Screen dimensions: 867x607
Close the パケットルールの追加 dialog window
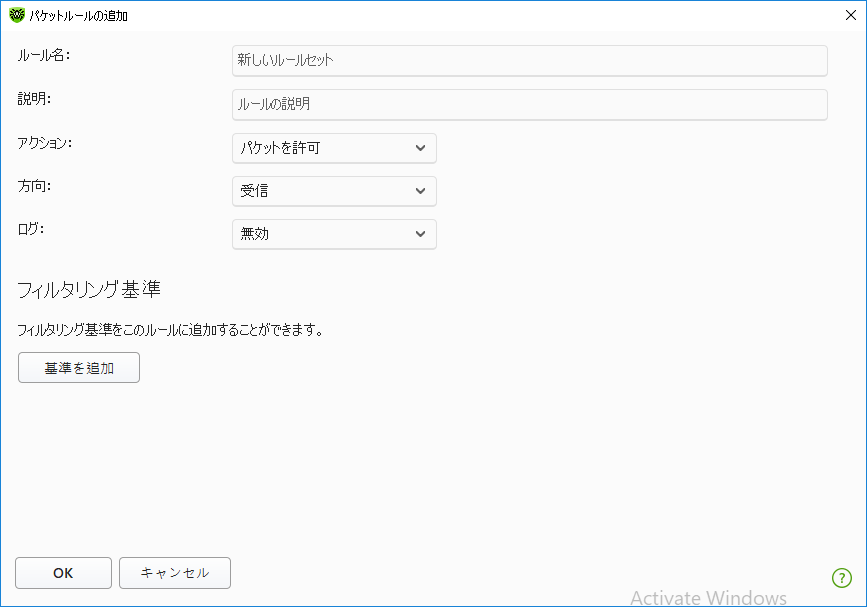[x=850, y=16]
